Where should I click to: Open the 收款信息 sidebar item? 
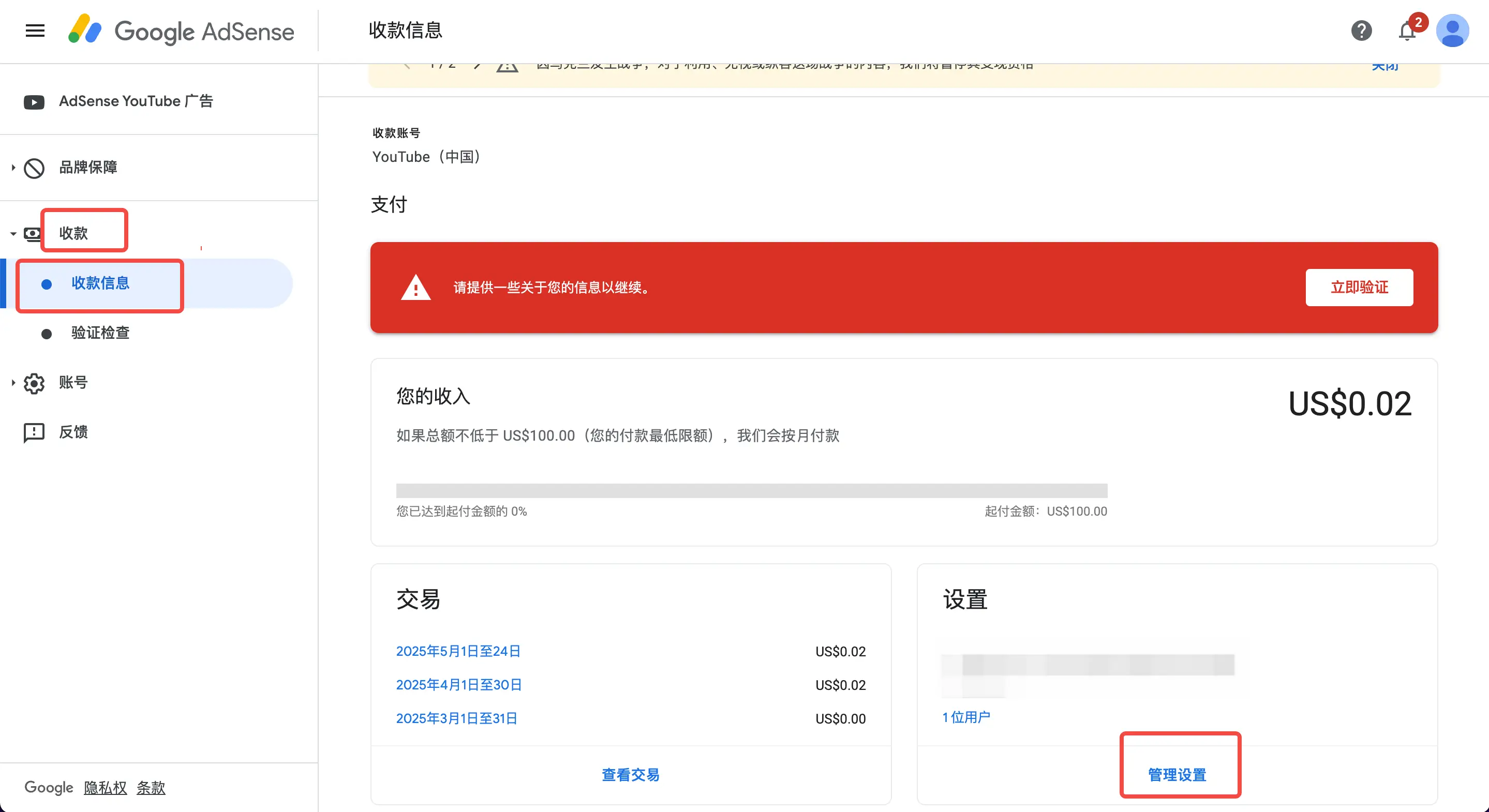tap(100, 283)
